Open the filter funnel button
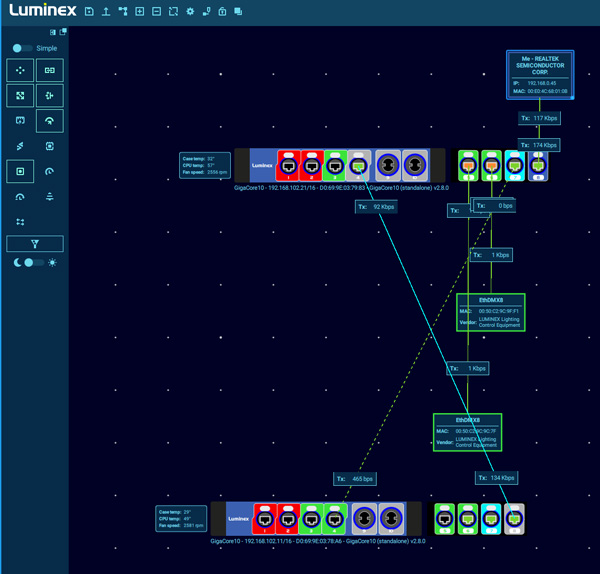 pyautogui.click(x=35, y=244)
